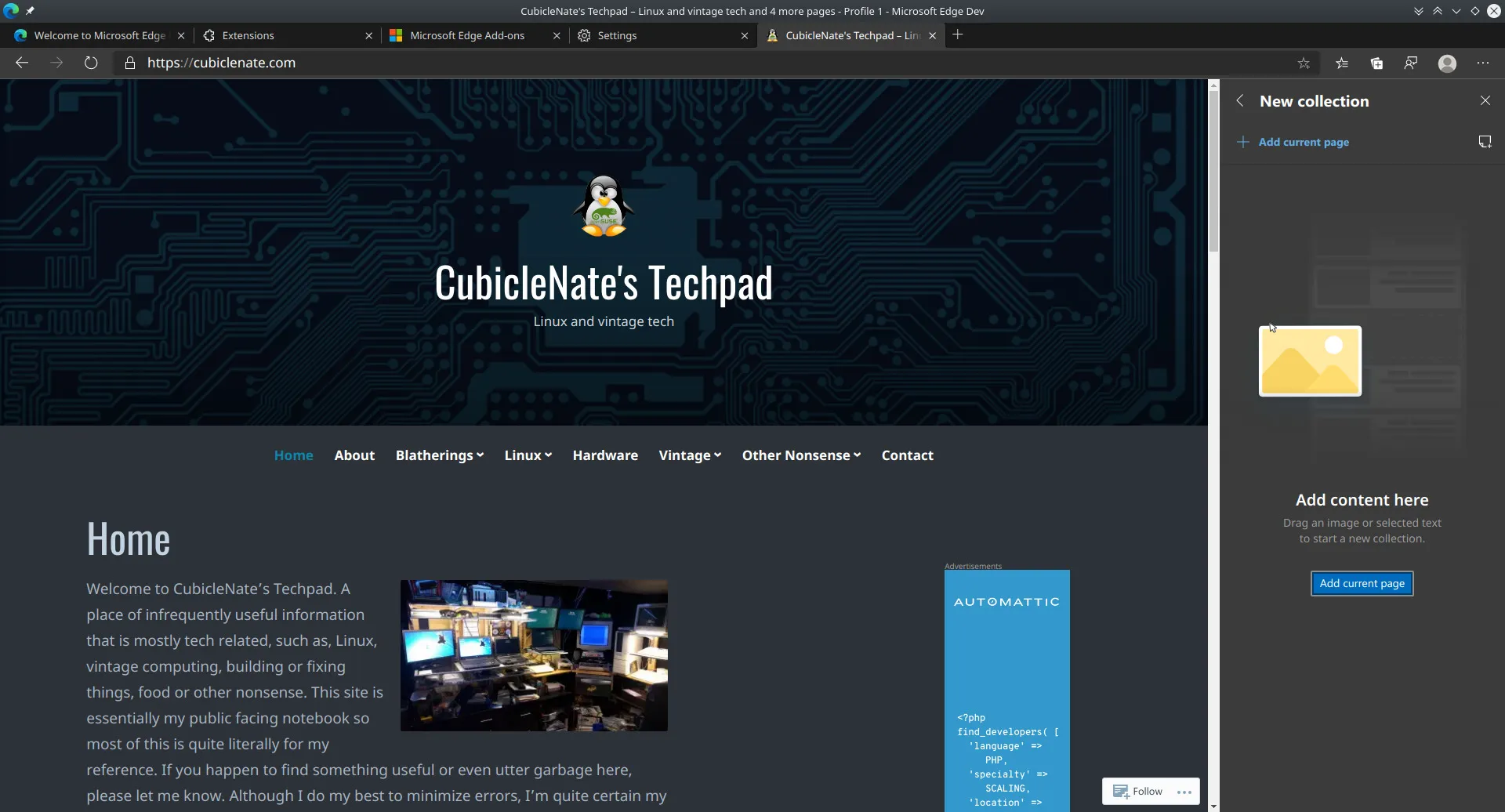Click the add note icon in collection

[x=1485, y=142]
